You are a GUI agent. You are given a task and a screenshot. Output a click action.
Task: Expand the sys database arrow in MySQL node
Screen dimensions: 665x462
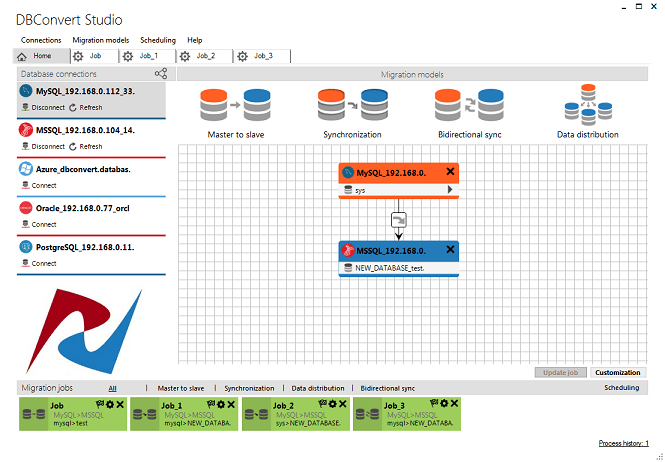click(x=450, y=190)
